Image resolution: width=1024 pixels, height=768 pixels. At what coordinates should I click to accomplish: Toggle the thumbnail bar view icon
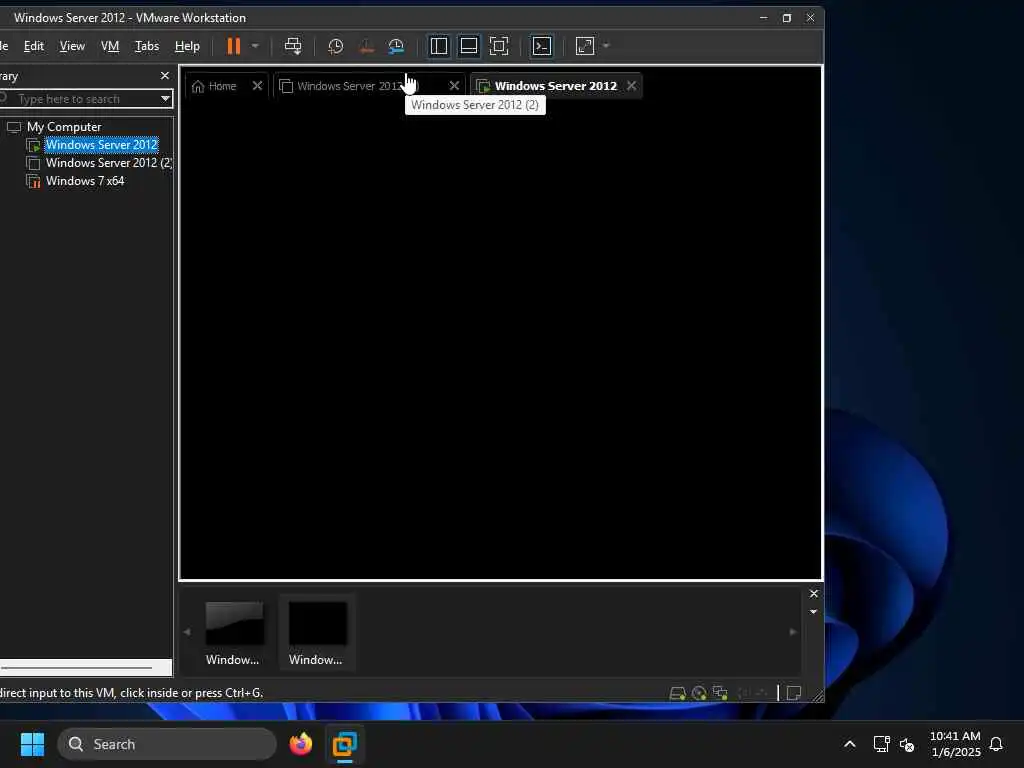(469, 46)
